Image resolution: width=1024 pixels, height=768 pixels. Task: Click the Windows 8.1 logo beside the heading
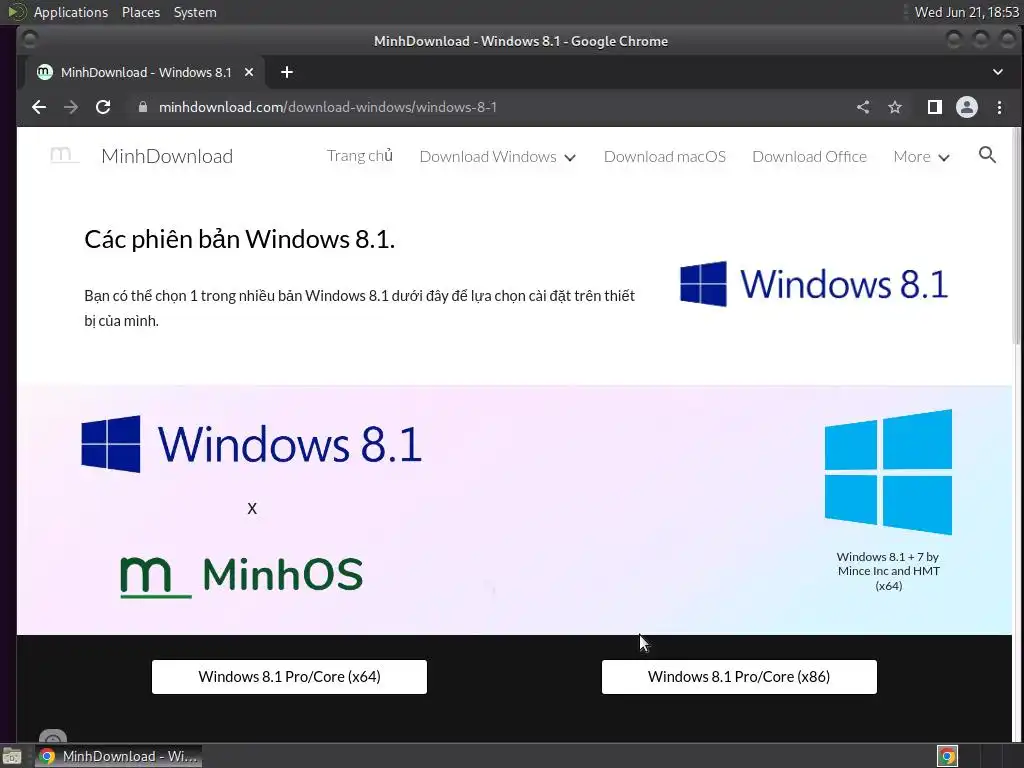[814, 284]
